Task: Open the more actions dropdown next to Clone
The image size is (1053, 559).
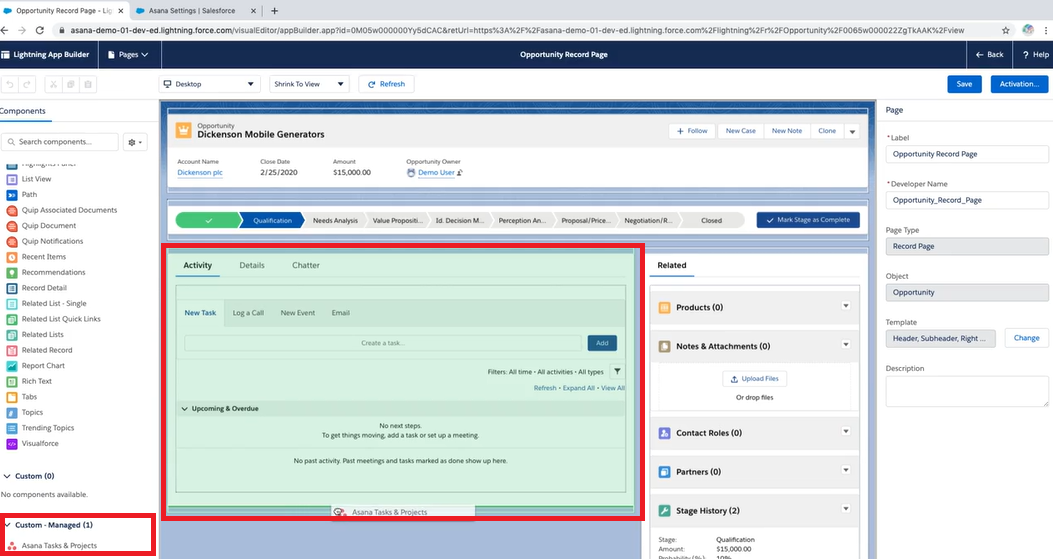Action: pos(852,131)
